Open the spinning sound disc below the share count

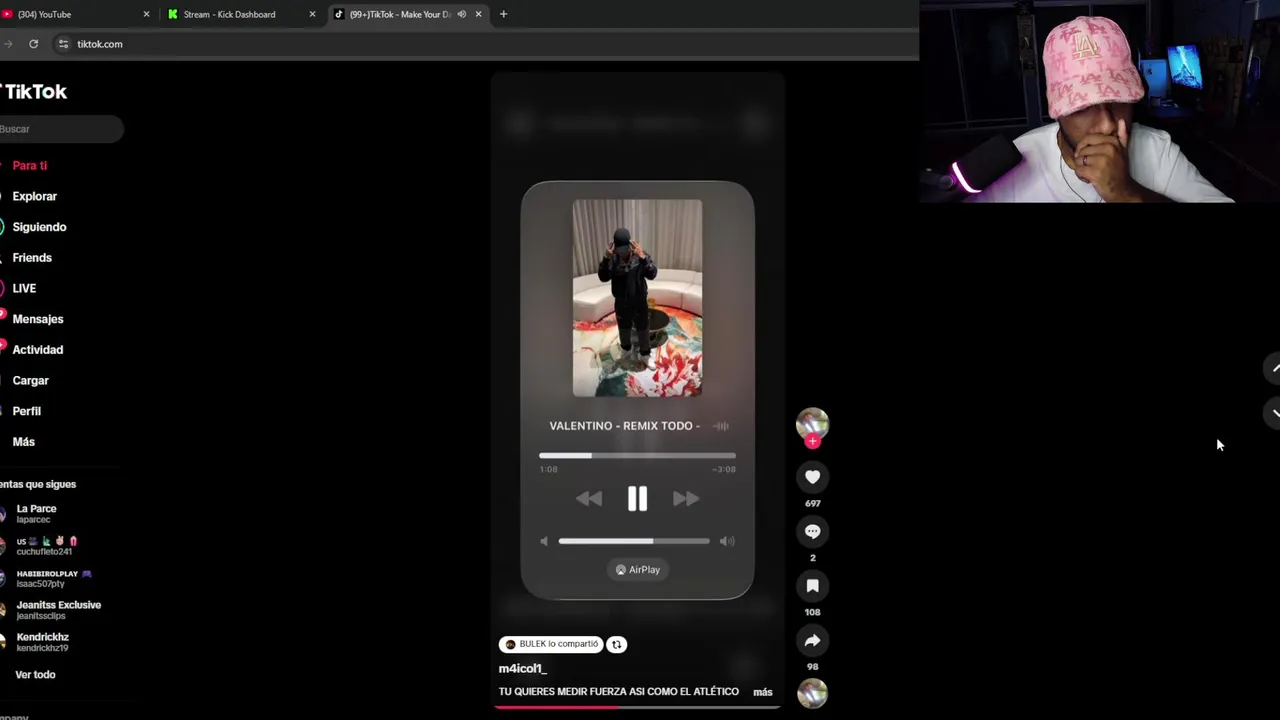[812, 693]
